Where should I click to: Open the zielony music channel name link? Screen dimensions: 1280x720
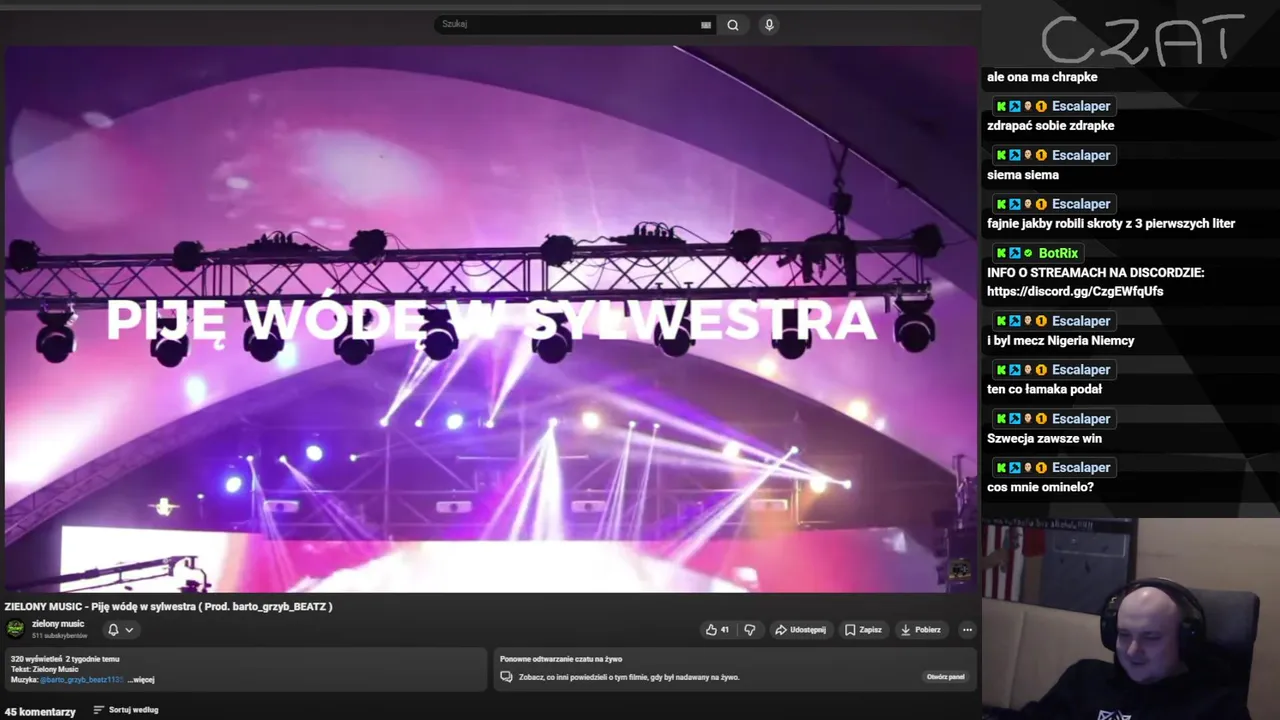(58, 624)
